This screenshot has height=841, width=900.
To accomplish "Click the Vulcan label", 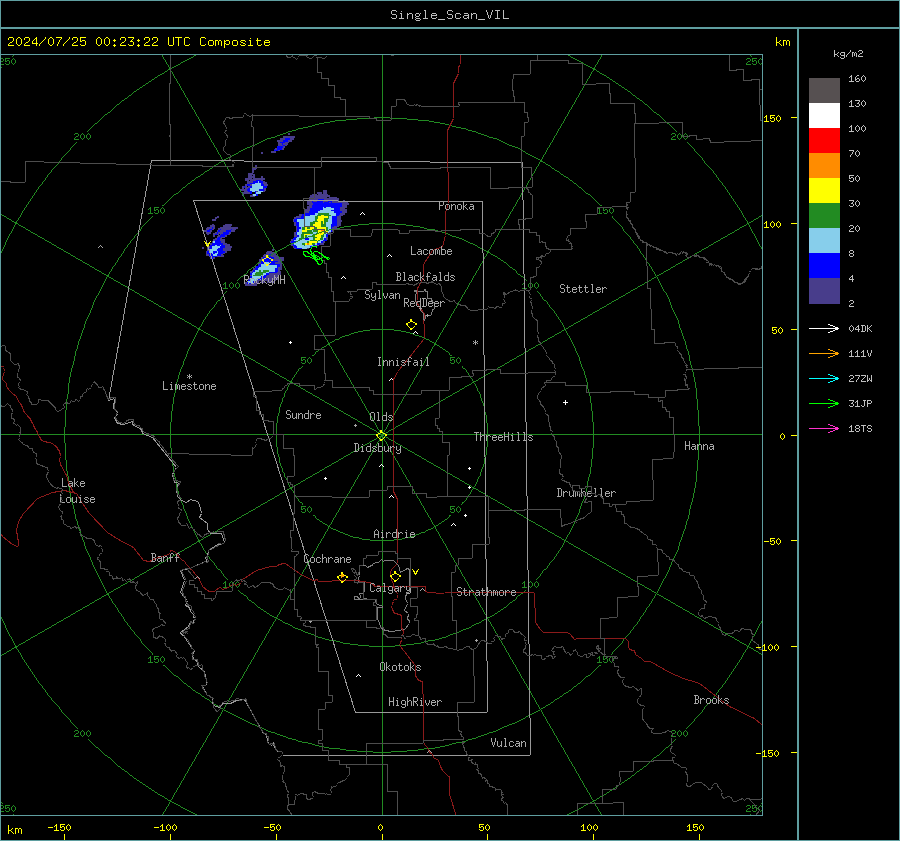I will [508, 743].
